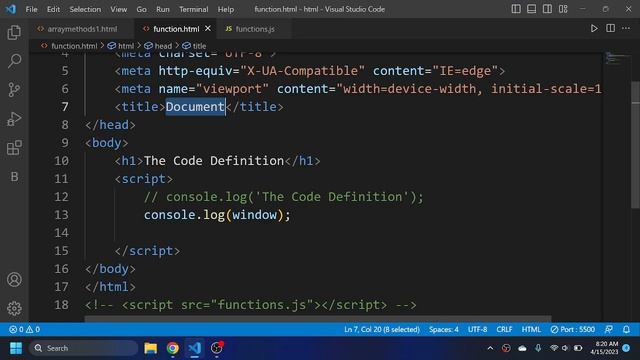The image size is (640, 360).
Task: Open More Actions ellipsis in editor toolbar
Action: click(626, 29)
